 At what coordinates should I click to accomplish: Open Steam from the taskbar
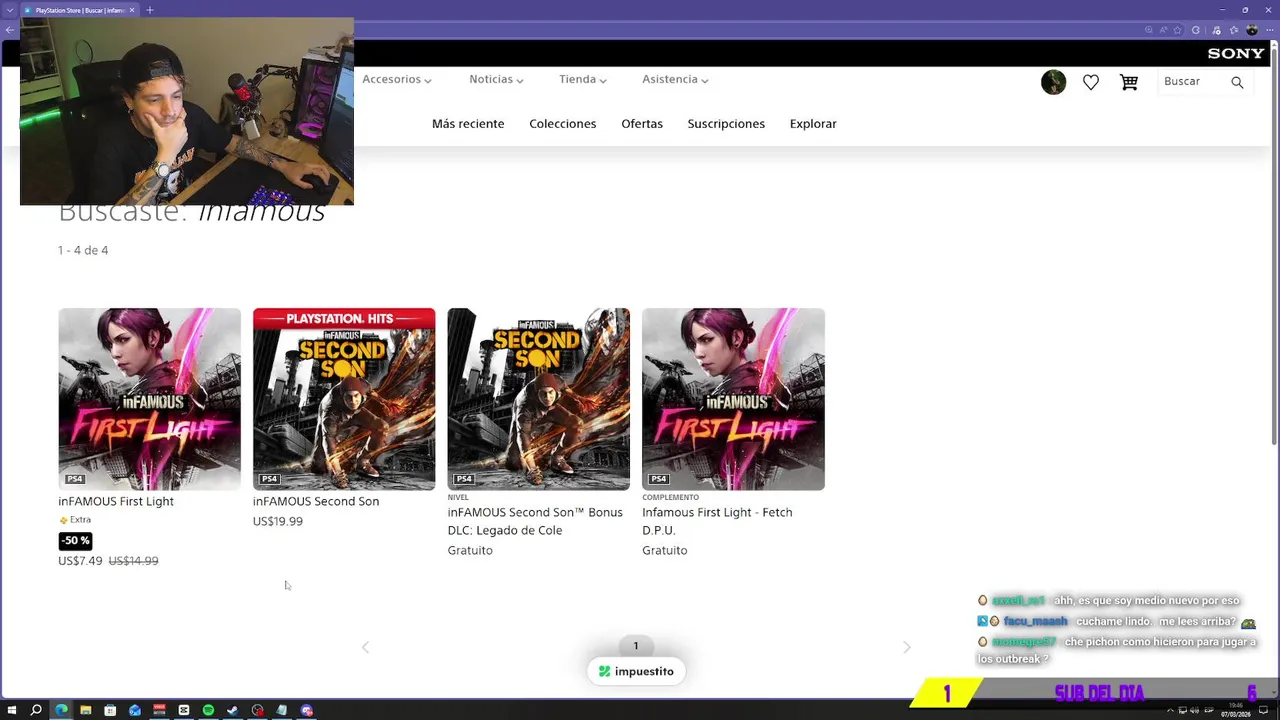pos(232,710)
